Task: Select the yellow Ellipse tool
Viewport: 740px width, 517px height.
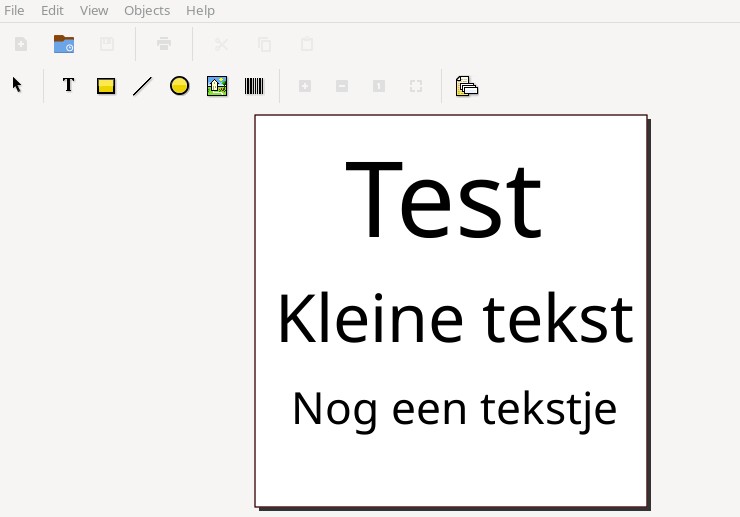Action: (x=179, y=86)
